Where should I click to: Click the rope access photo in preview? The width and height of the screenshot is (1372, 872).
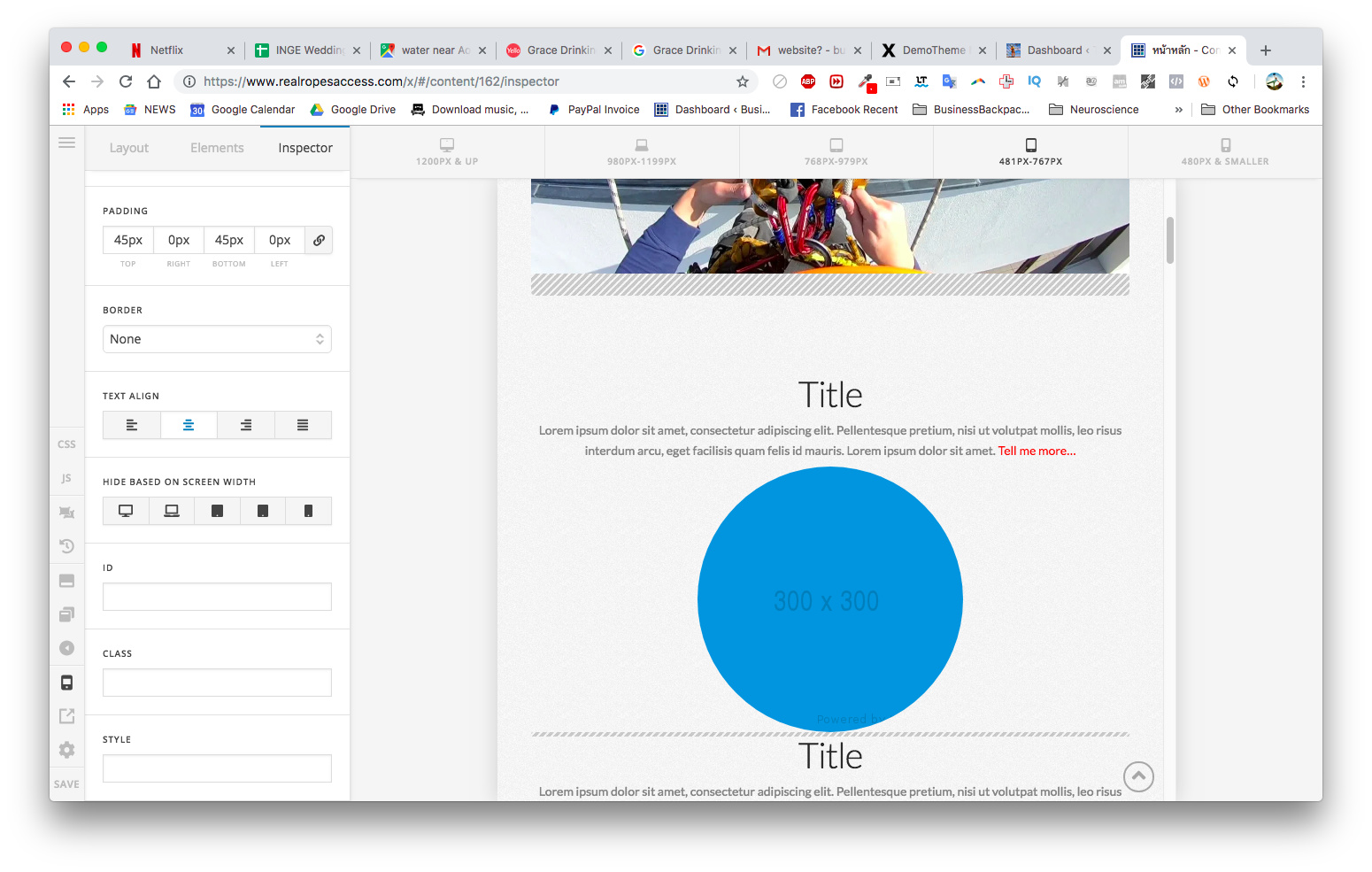pos(829,226)
